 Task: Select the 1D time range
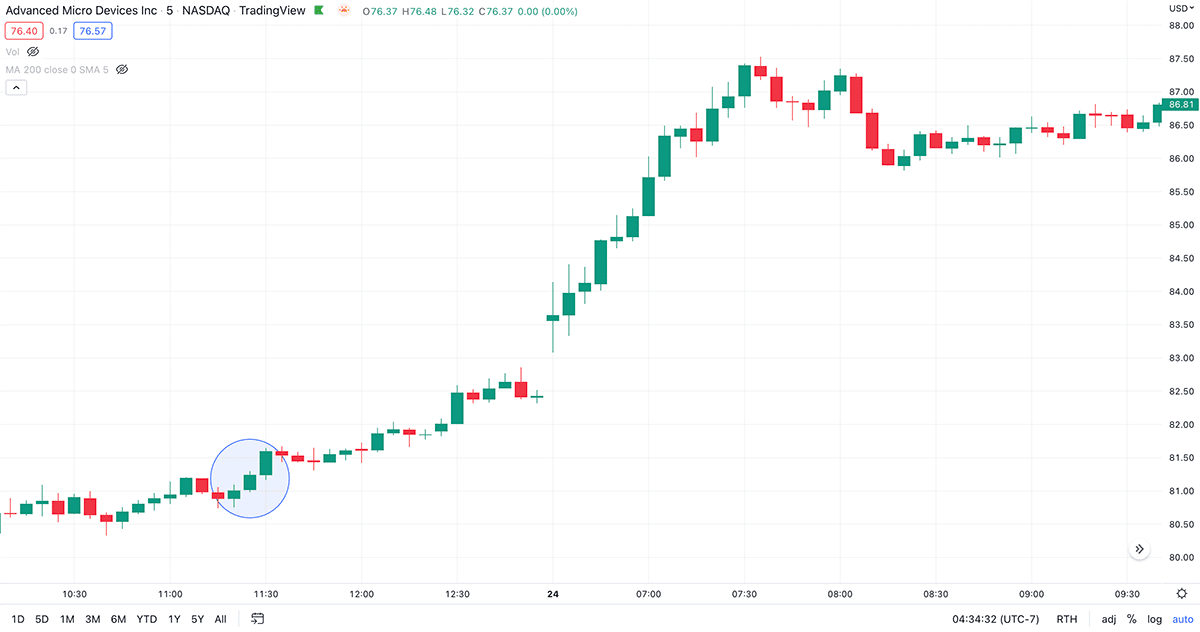(x=18, y=619)
